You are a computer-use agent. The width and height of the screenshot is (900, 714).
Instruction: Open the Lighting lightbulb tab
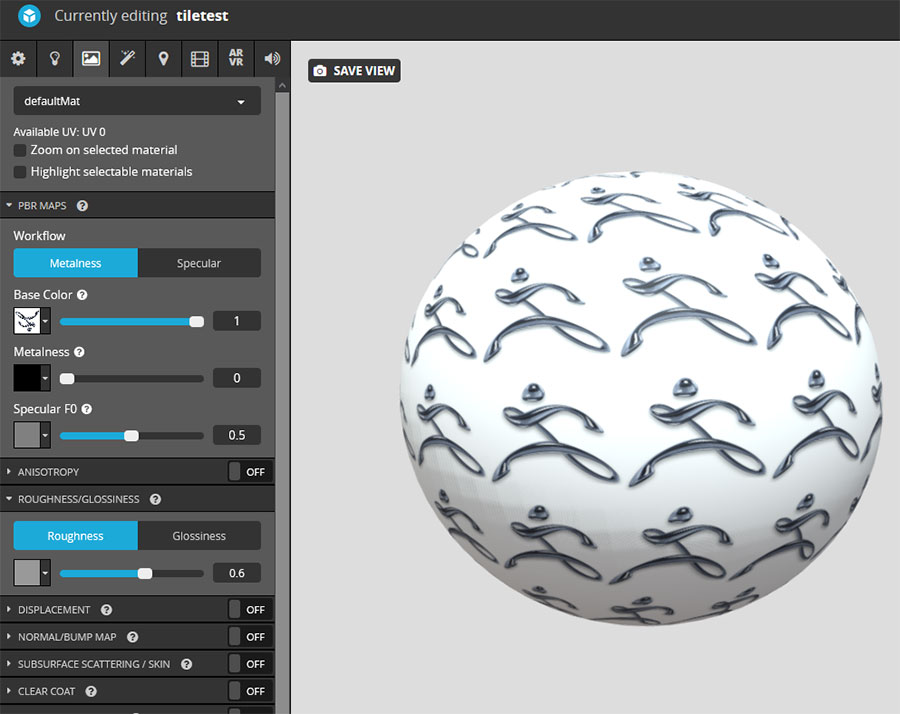pos(55,59)
